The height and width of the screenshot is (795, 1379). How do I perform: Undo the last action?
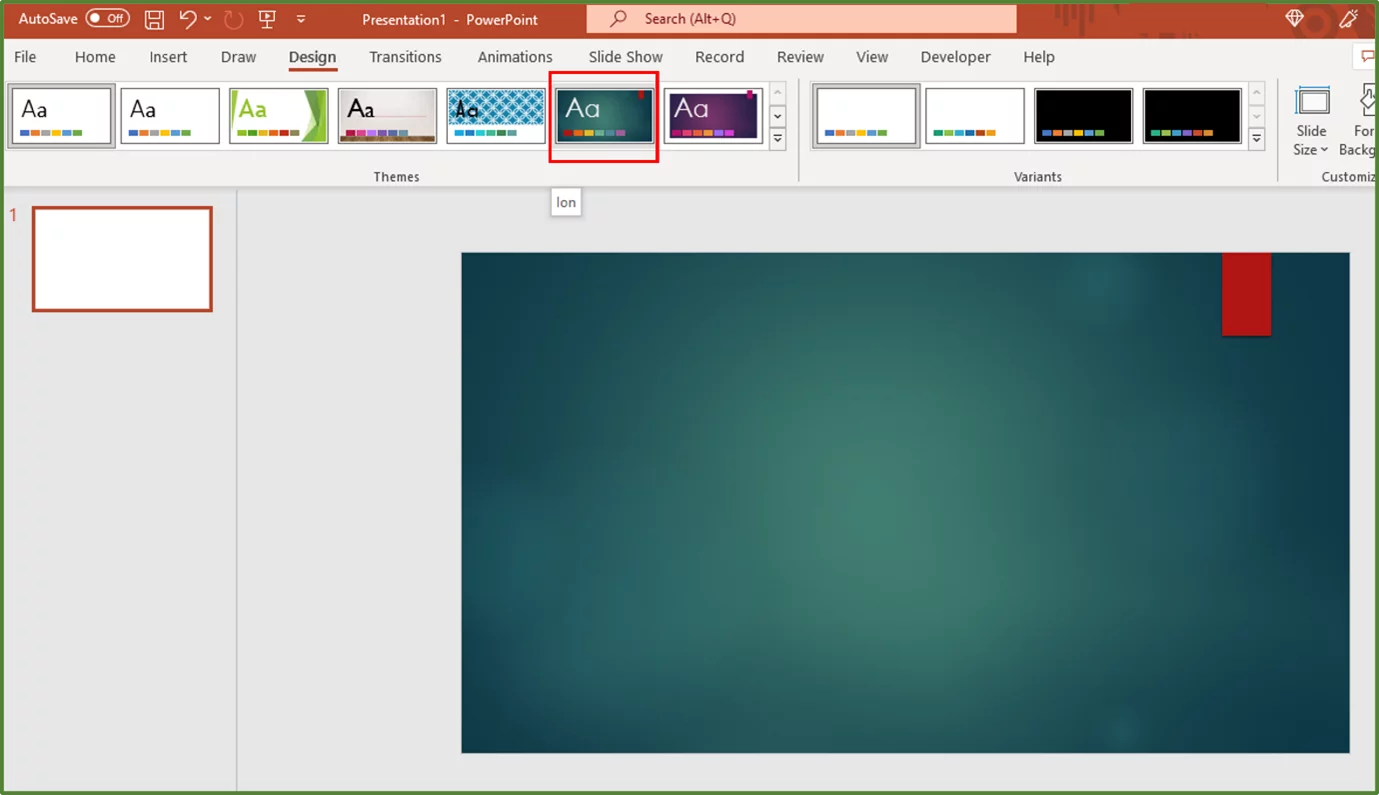[x=189, y=19]
